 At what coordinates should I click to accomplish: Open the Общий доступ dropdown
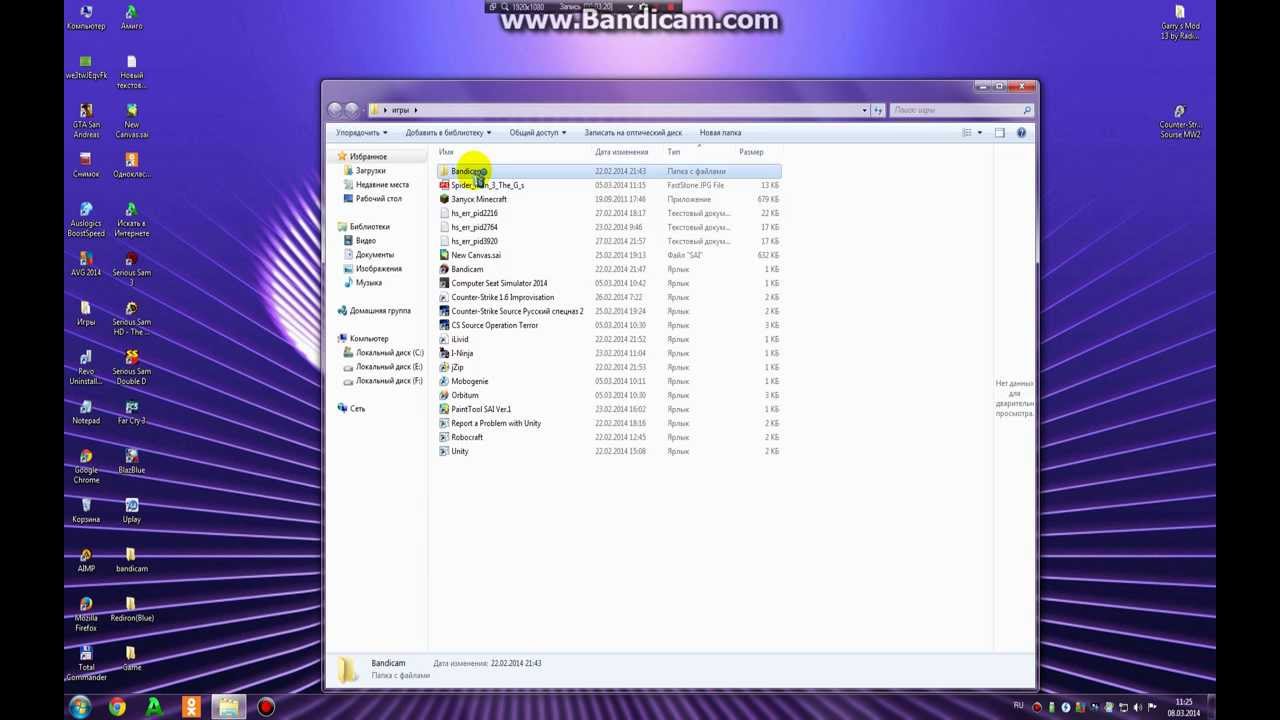538,132
